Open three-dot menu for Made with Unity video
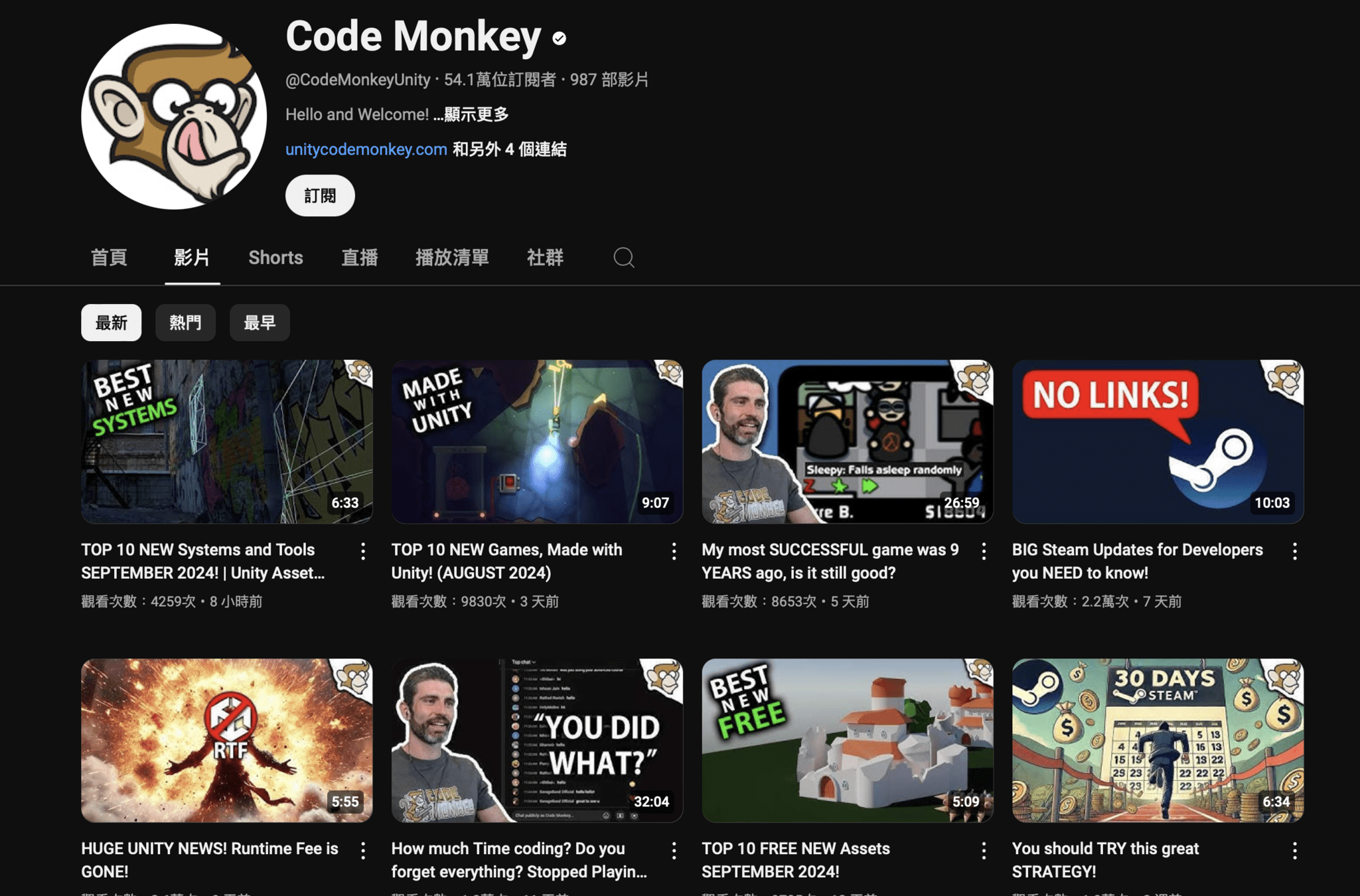Screen dimensions: 1360x896 pos(674,551)
